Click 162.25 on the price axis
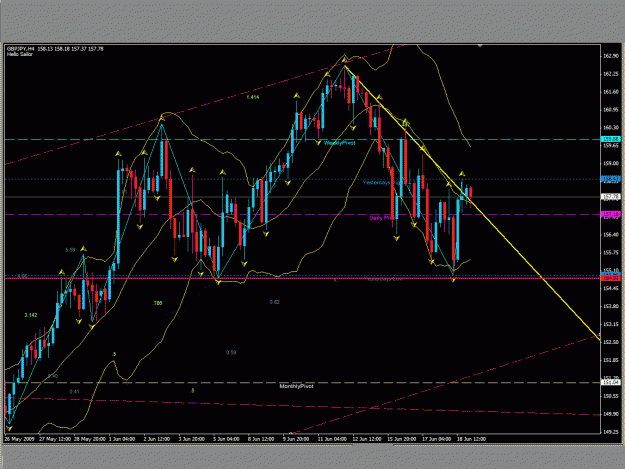Screen dimensions: 625x469 (611, 74)
